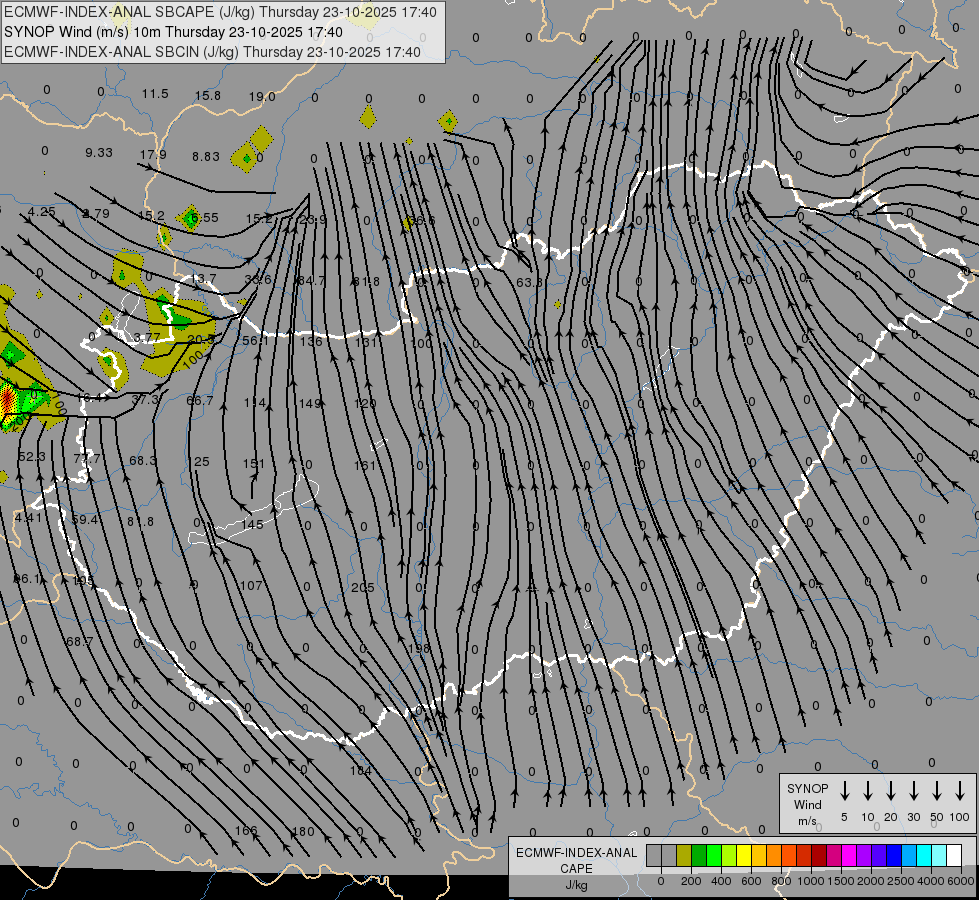Click the grid value 166
Image resolution: width=979 pixels, height=900 pixels.
click(x=245, y=831)
